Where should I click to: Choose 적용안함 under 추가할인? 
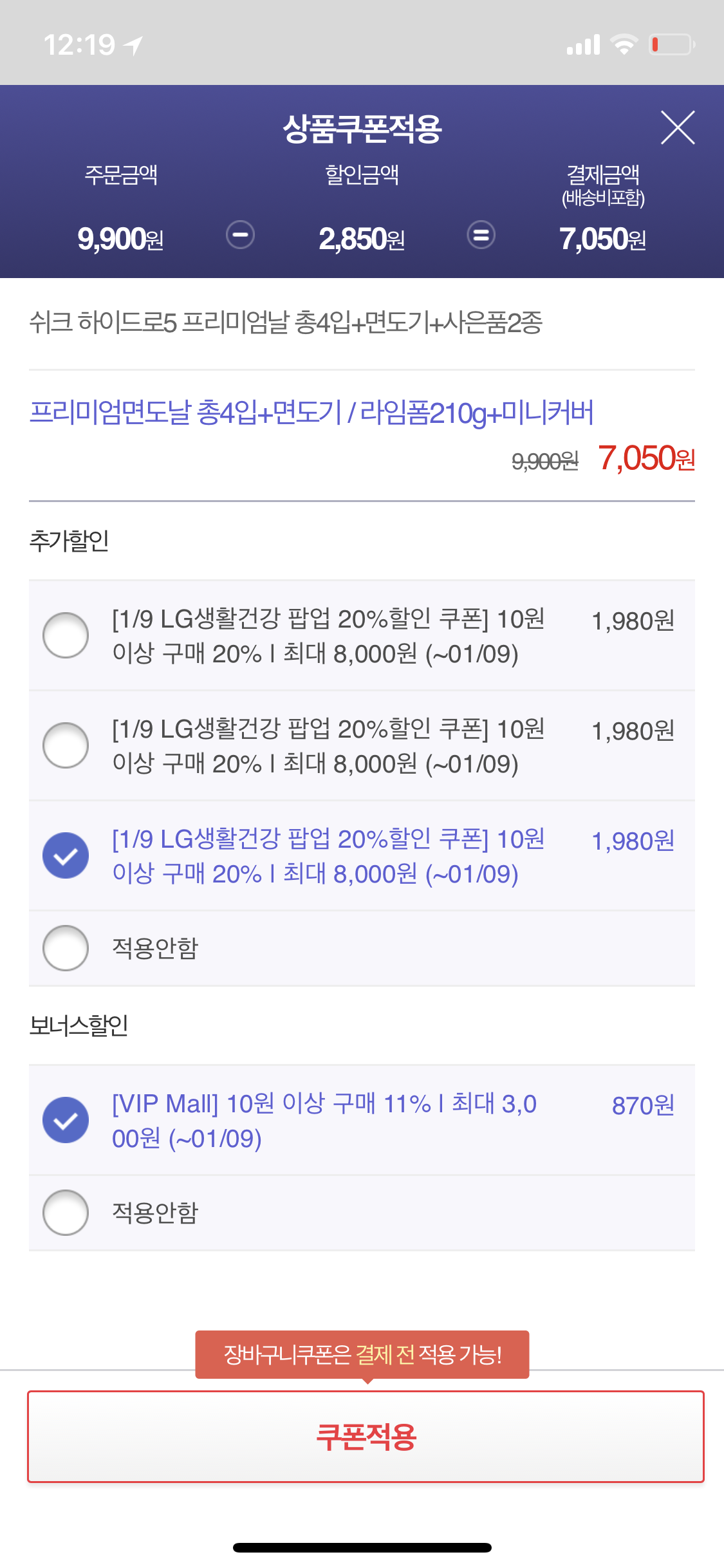click(66, 948)
